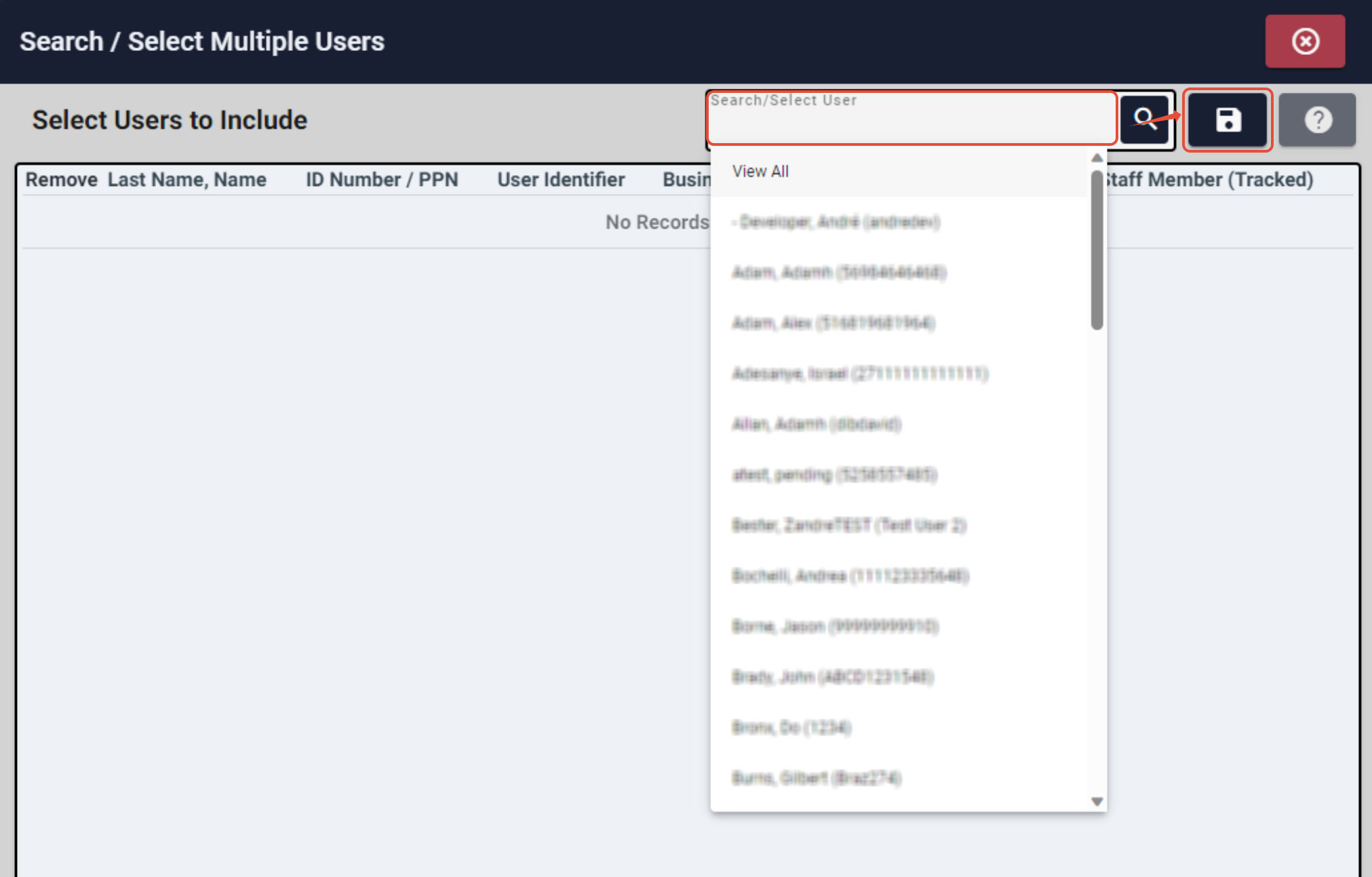Image resolution: width=1372 pixels, height=877 pixels.
Task: Click the dropdown scroll-up arrow
Action: (1097, 158)
